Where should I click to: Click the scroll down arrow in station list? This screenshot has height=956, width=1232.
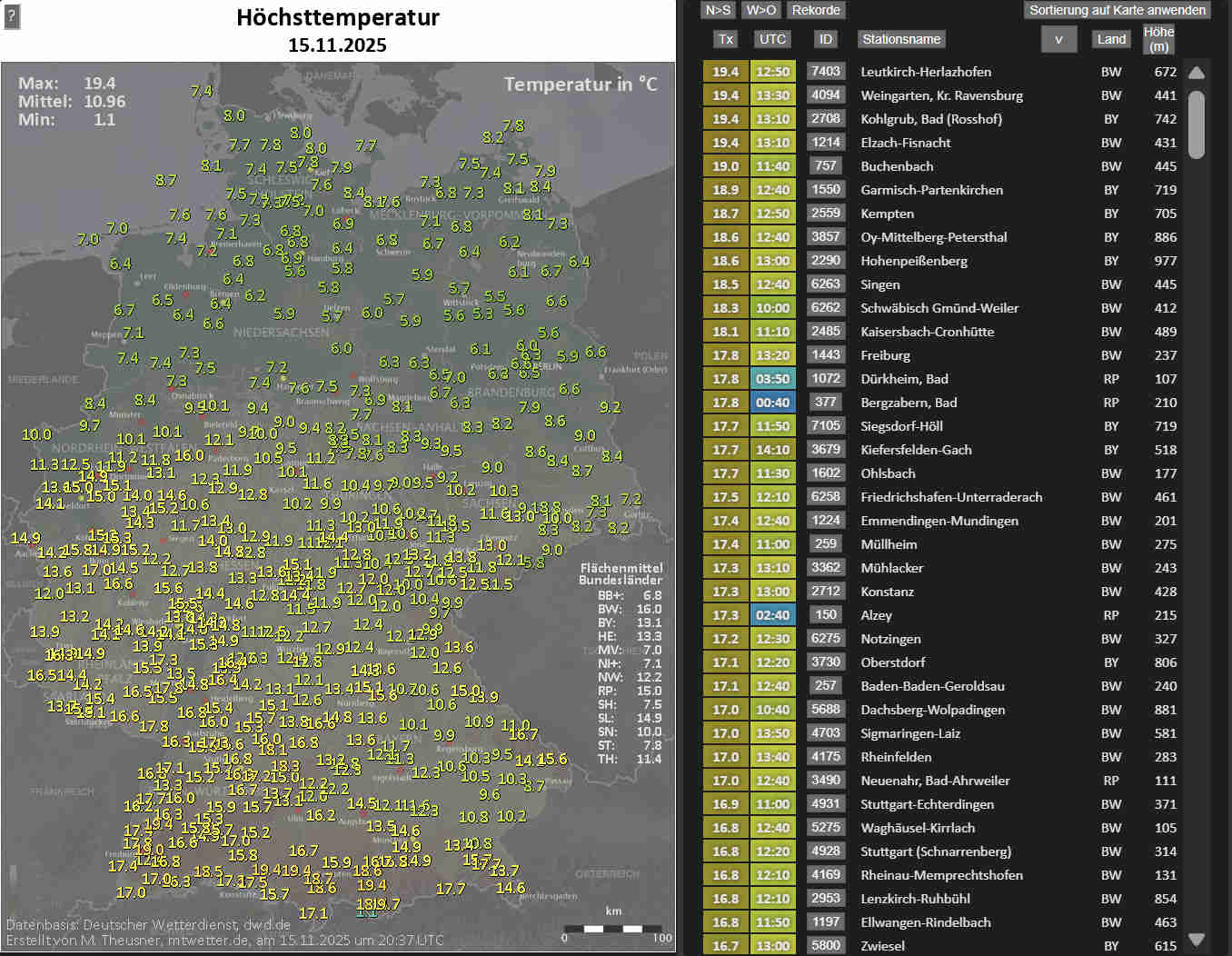coord(1197,939)
